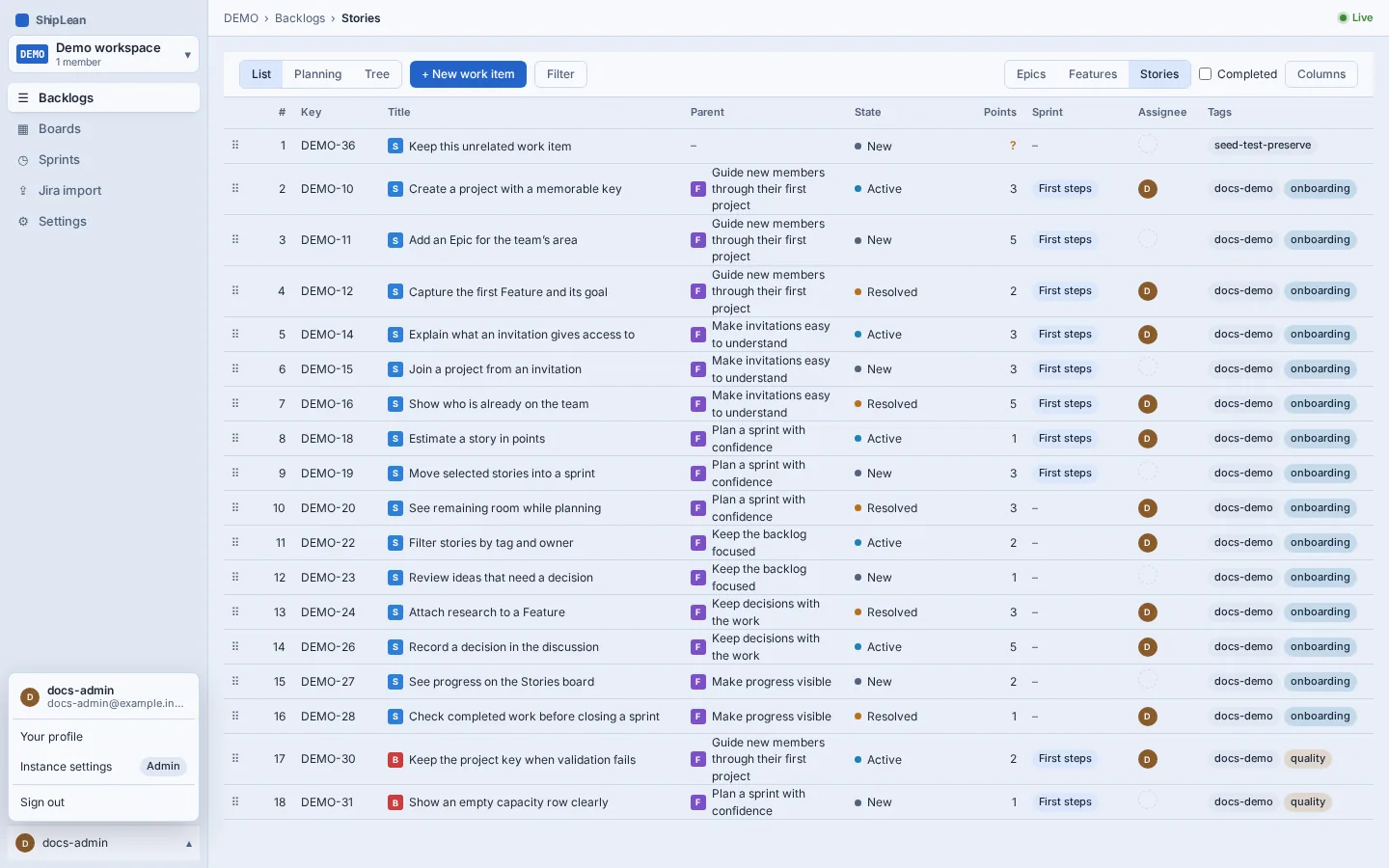Click the Boards icon in sidebar

pos(23,129)
